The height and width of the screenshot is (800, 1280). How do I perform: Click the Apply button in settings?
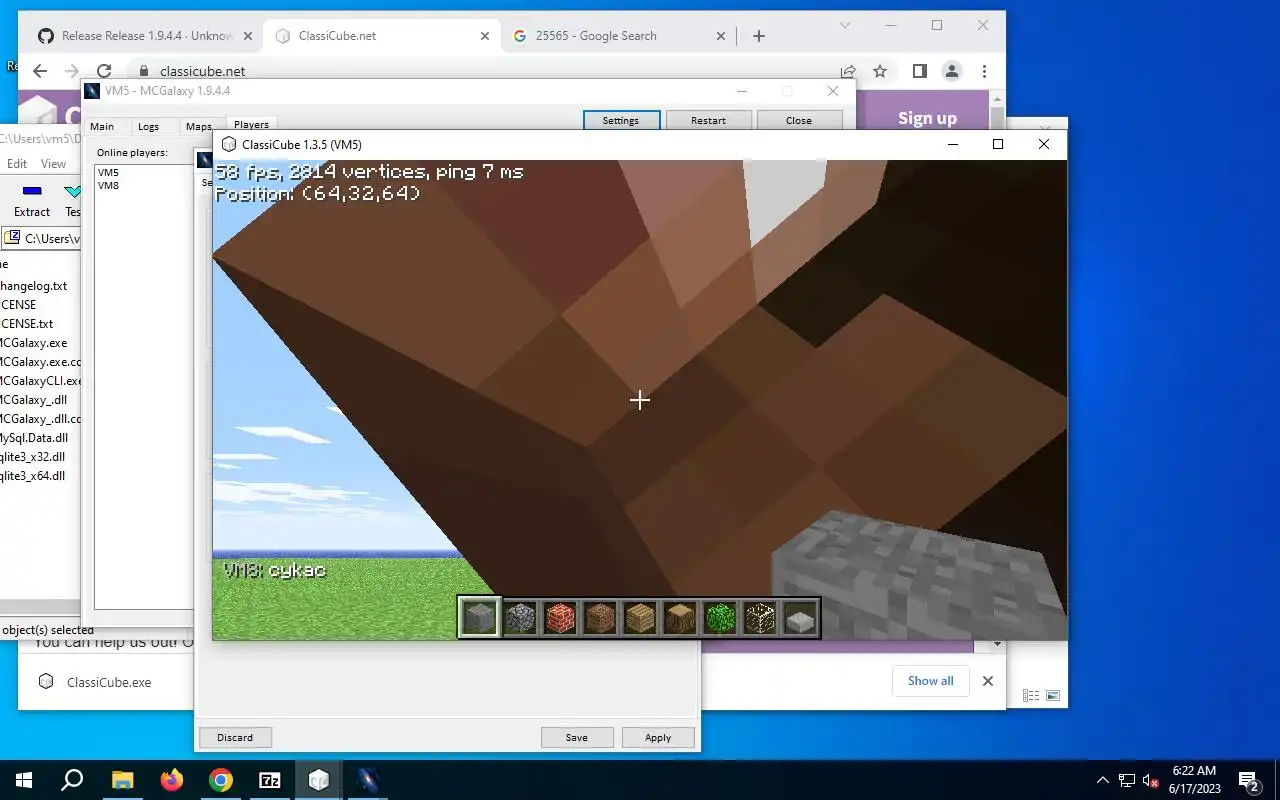pos(658,737)
